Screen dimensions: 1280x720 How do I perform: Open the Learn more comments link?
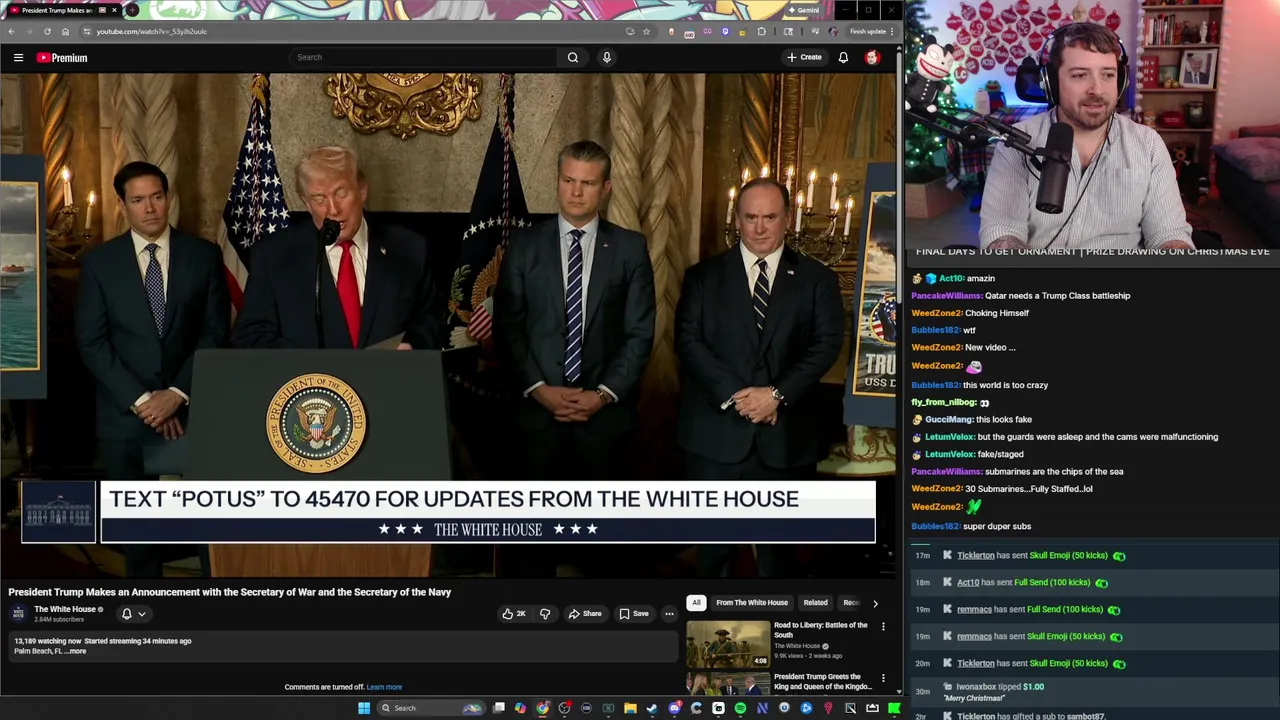click(384, 687)
